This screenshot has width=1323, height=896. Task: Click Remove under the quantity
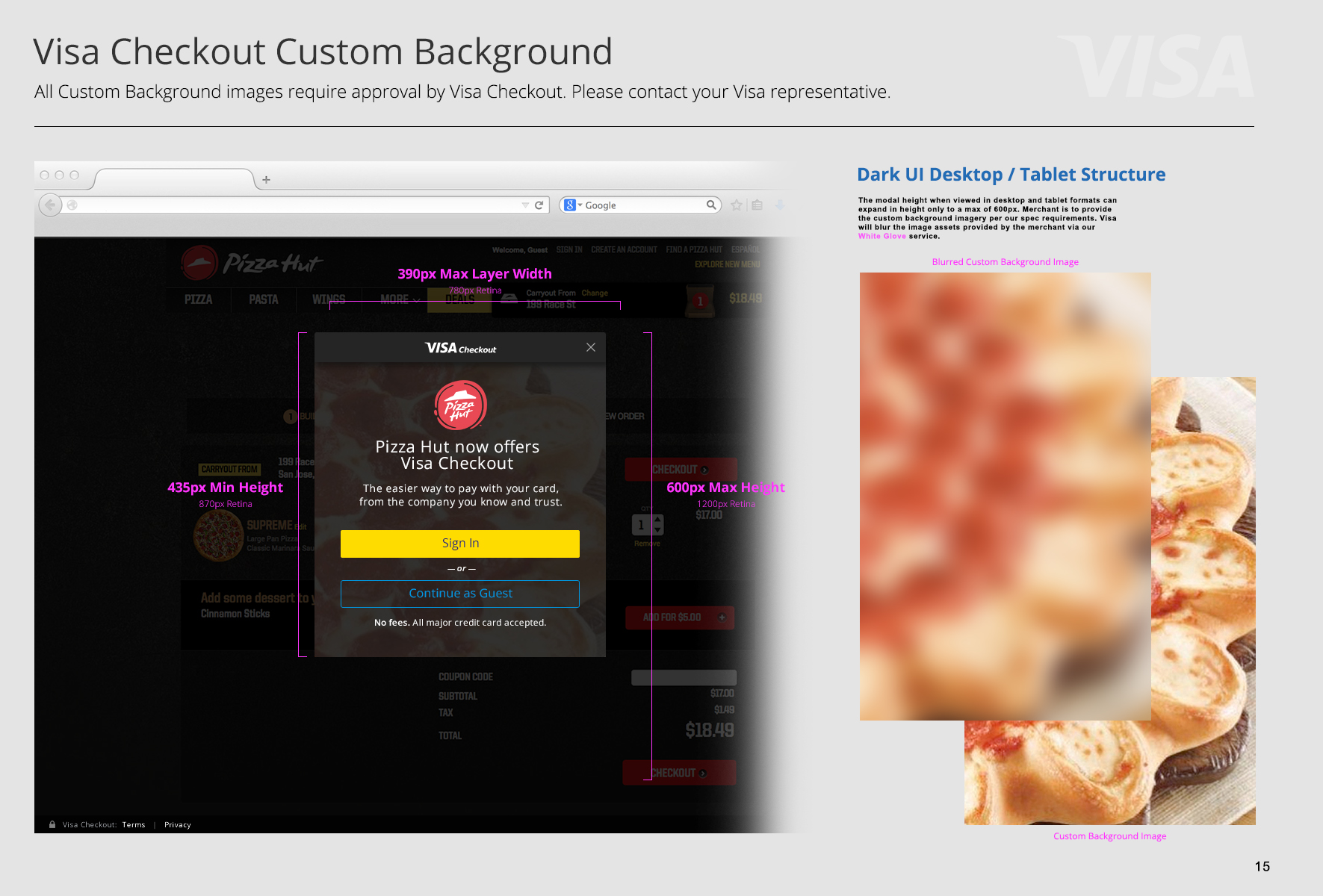click(x=647, y=544)
